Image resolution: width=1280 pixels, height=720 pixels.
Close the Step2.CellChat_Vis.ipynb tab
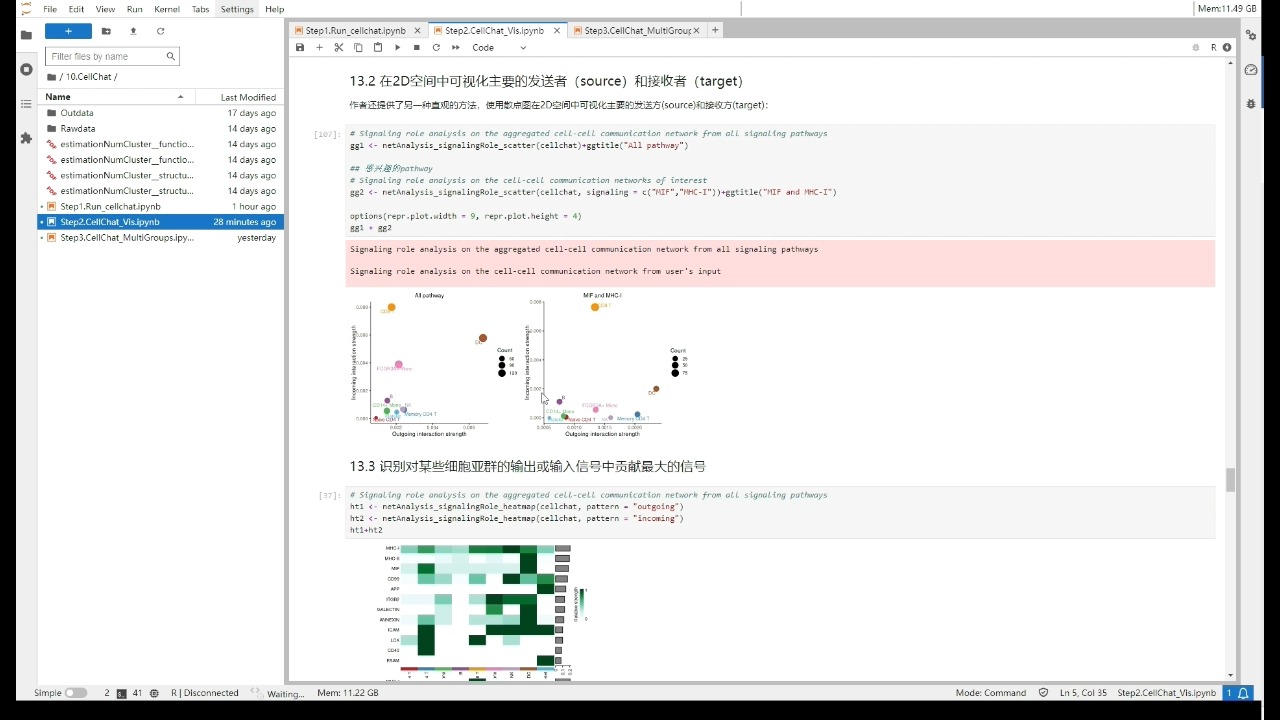click(x=556, y=31)
